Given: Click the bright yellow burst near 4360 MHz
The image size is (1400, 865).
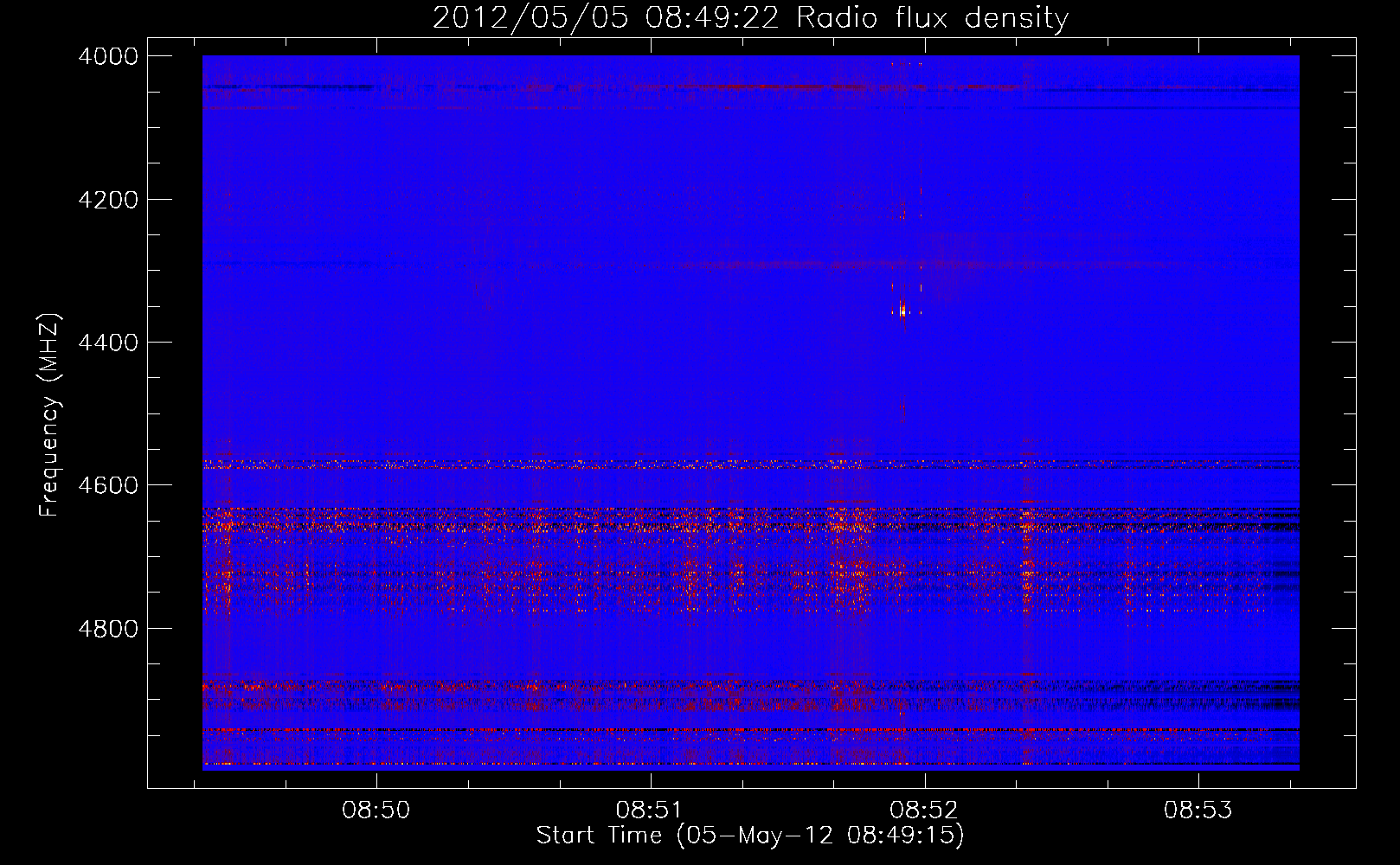Looking at the screenshot, I should coord(902,310).
